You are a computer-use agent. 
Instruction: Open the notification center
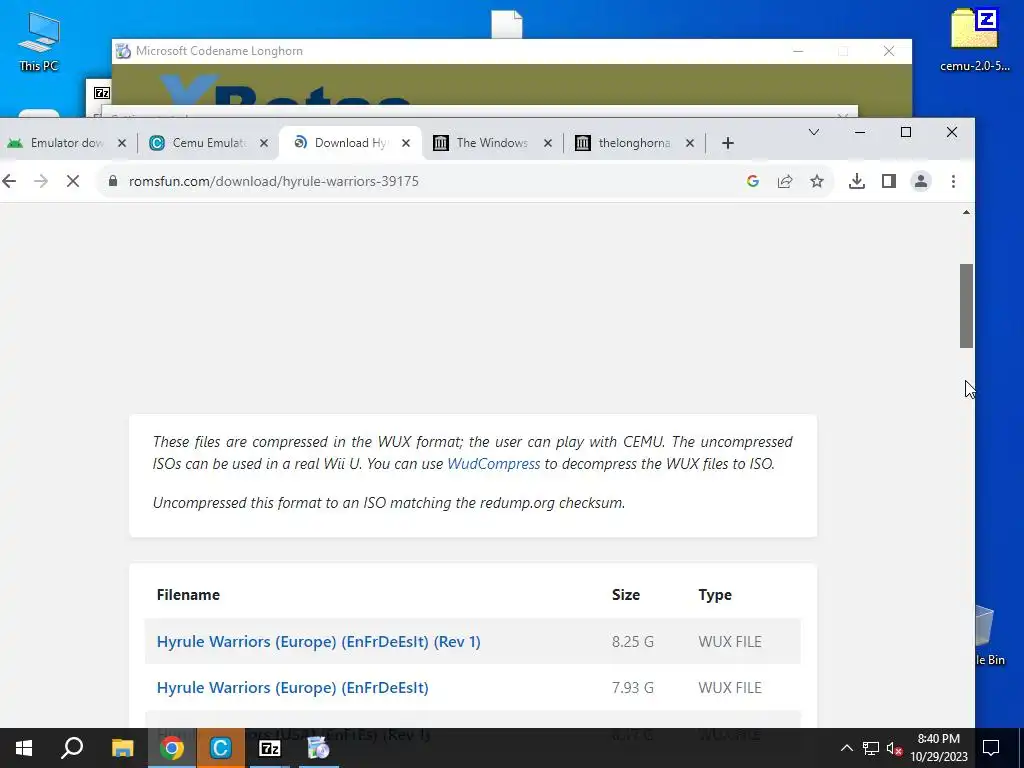pyautogui.click(x=991, y=748)
